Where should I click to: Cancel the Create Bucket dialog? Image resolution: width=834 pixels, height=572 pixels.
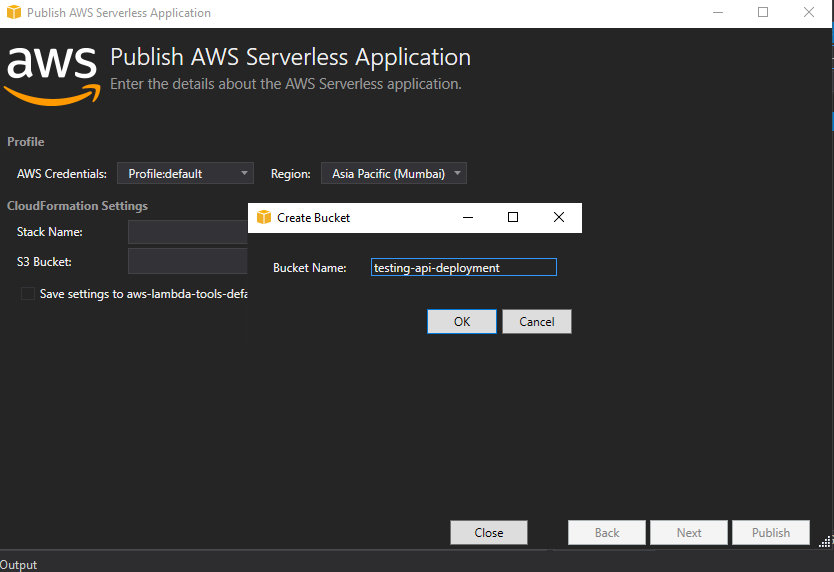click(537, 321)
